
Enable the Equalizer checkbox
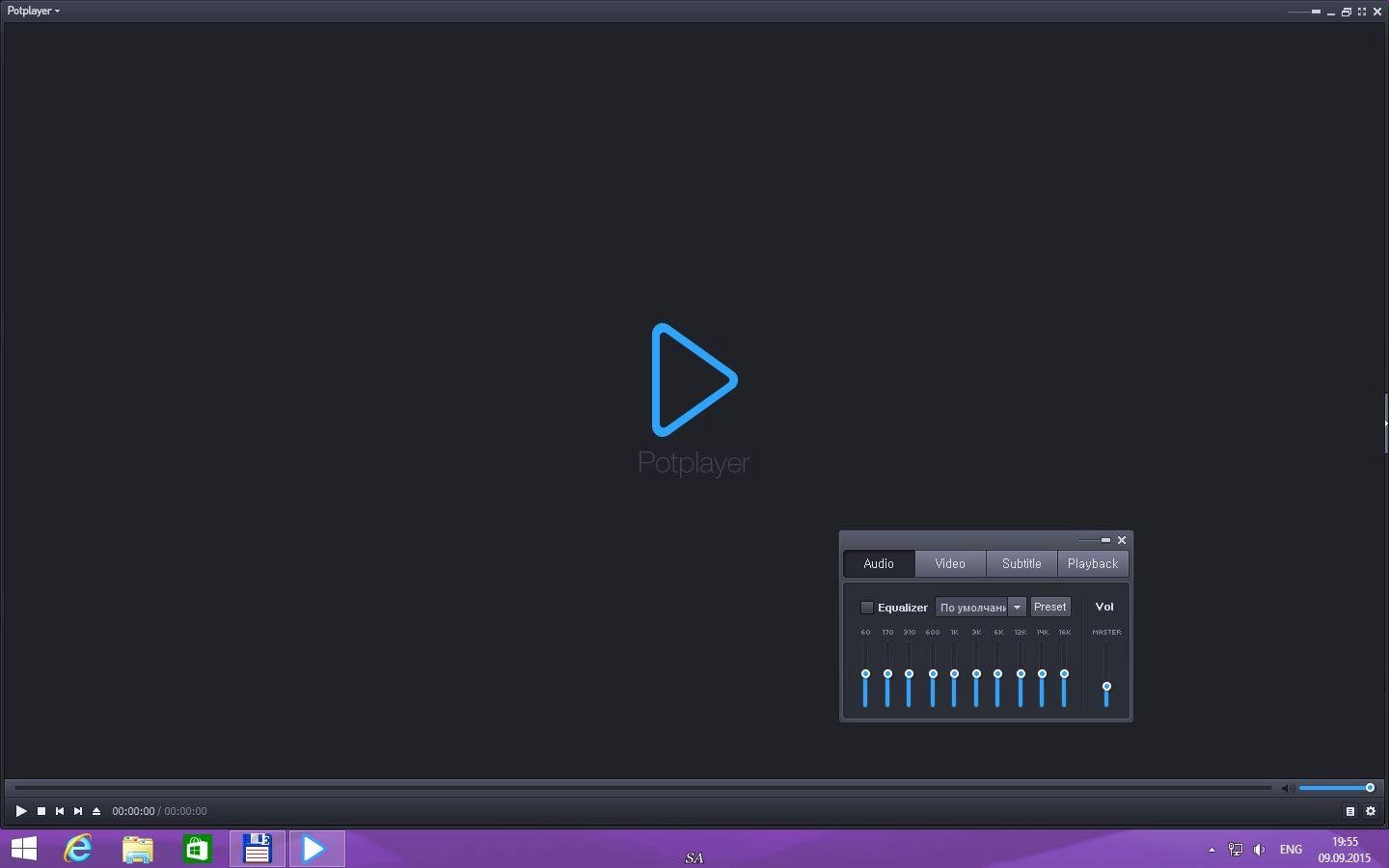pos(866,608)
